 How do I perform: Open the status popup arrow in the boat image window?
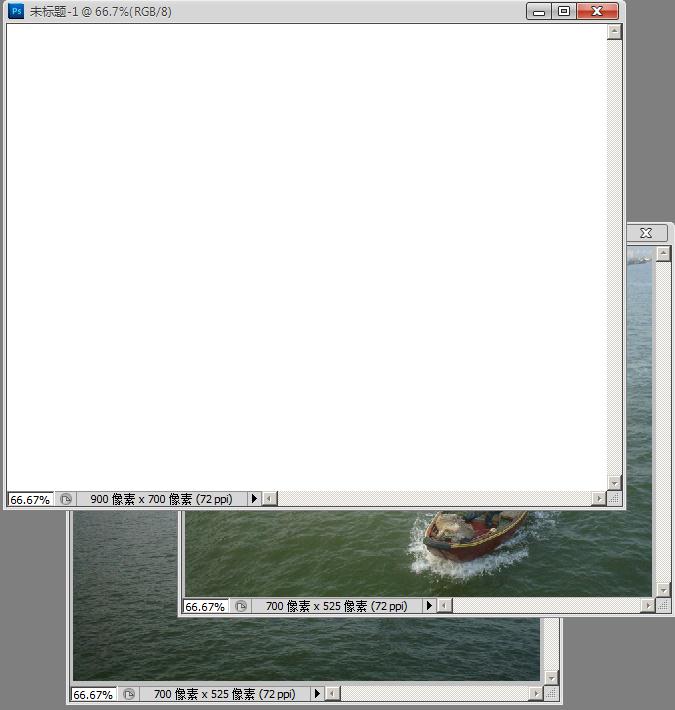[429, 605]
